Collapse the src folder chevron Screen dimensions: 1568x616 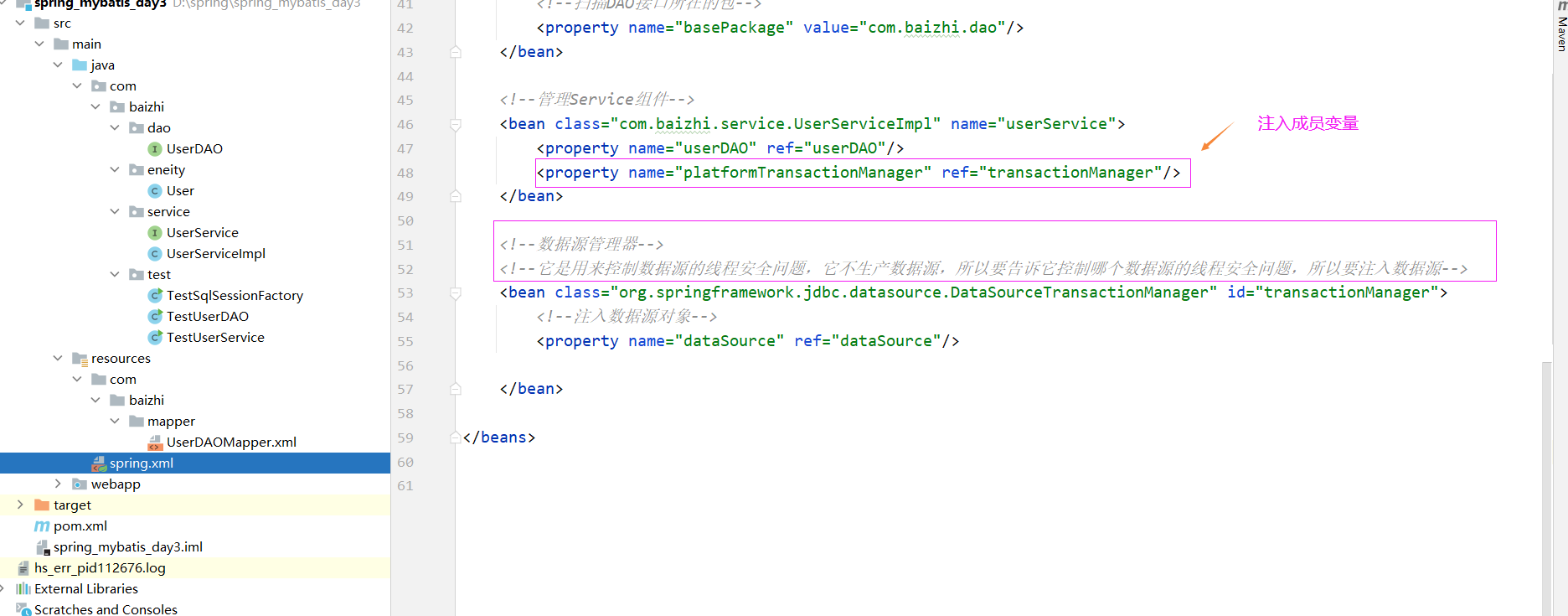coord(20,23)
